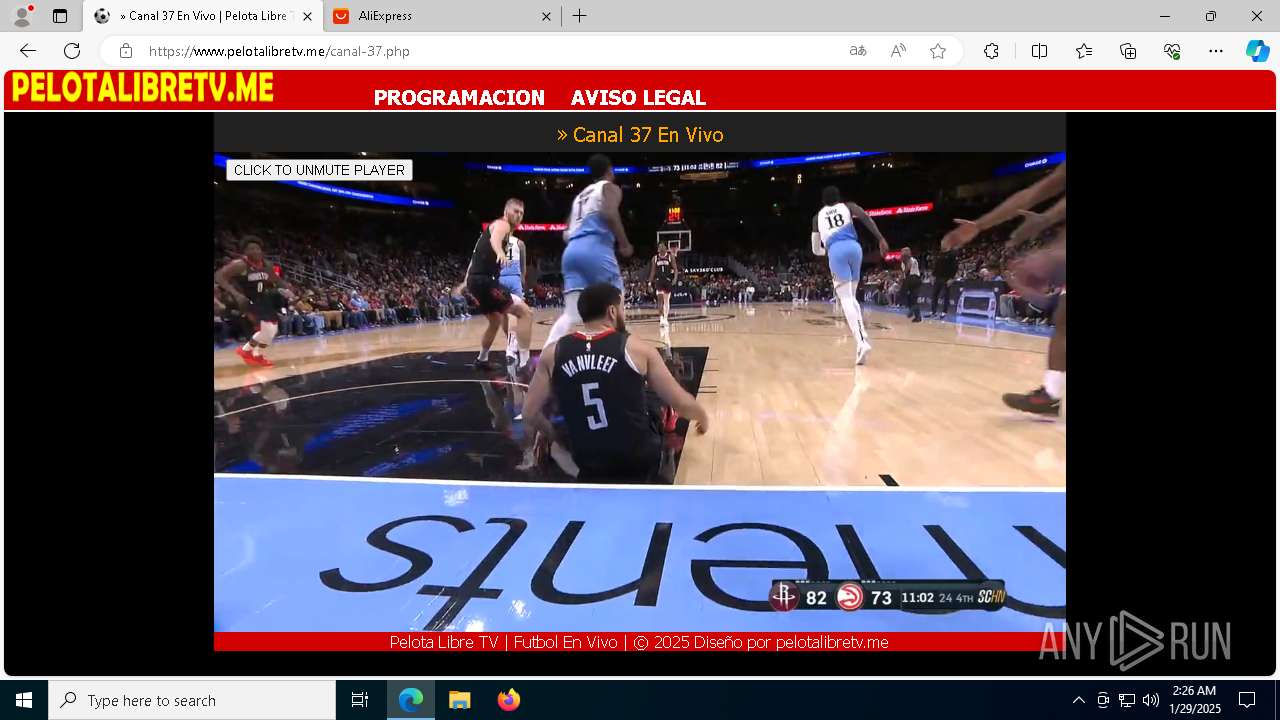This screenshot has height=720, width=1280.
Task: Open network status tray icon
Action: tap(1127, 700)
